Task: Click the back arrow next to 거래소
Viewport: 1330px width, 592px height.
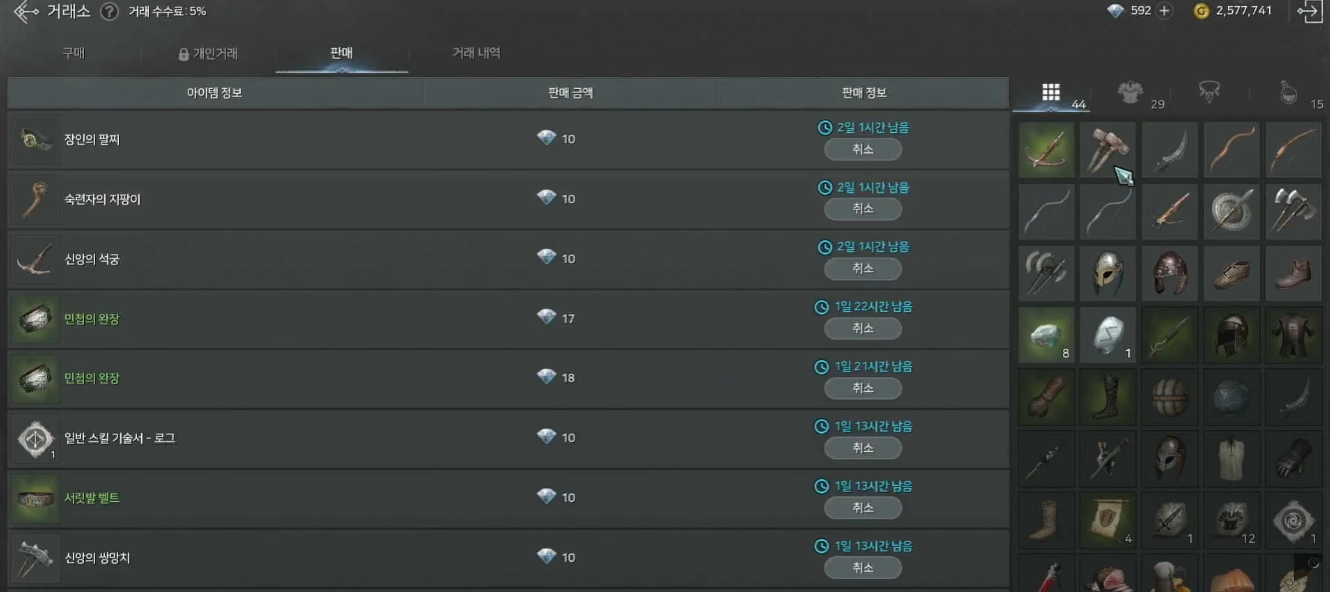Action: 26,12
